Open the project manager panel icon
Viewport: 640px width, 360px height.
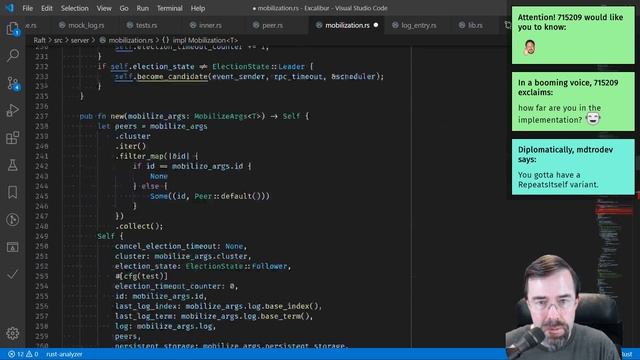[13, 247]
